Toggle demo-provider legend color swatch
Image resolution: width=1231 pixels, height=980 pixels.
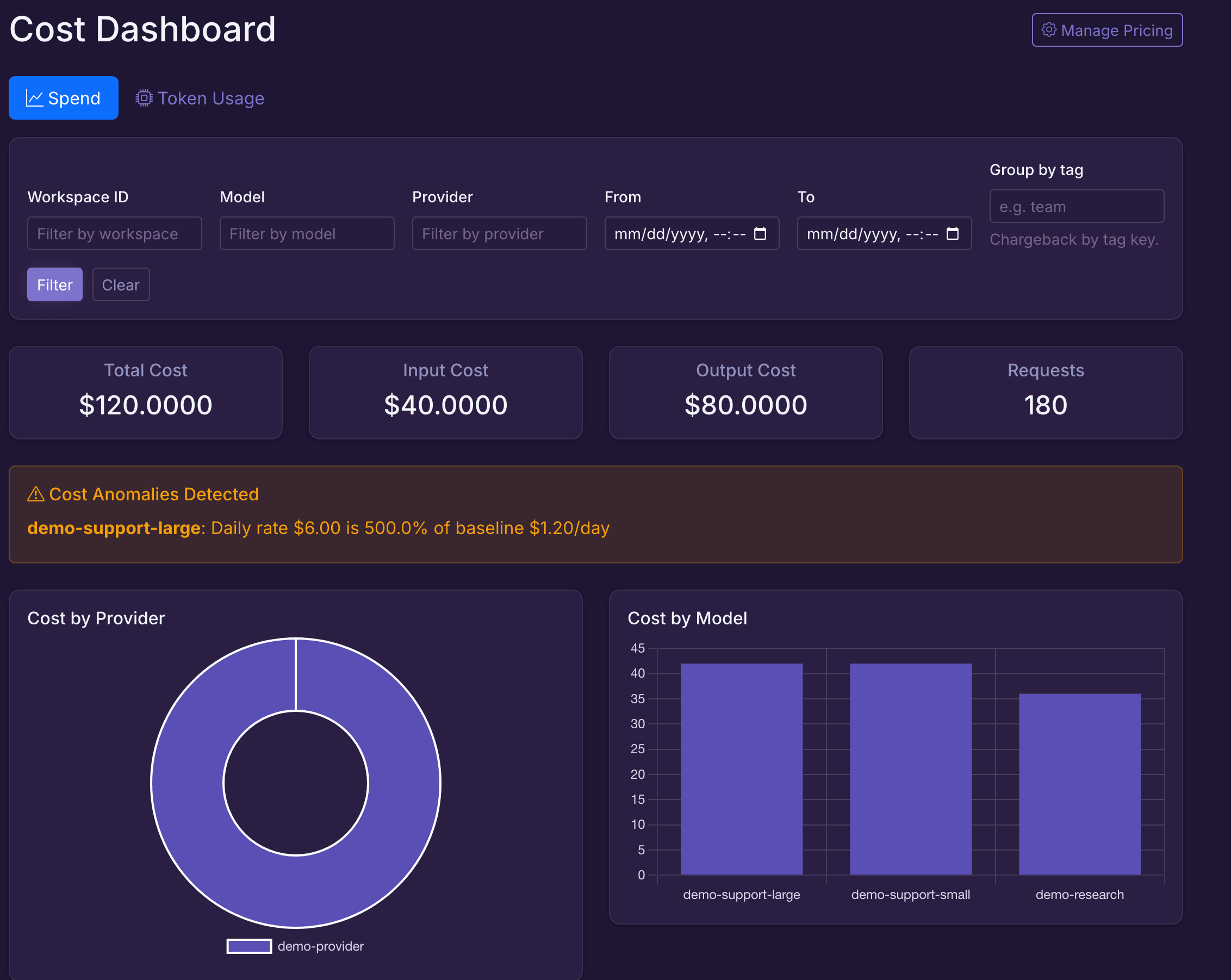(x=249, y=946)
